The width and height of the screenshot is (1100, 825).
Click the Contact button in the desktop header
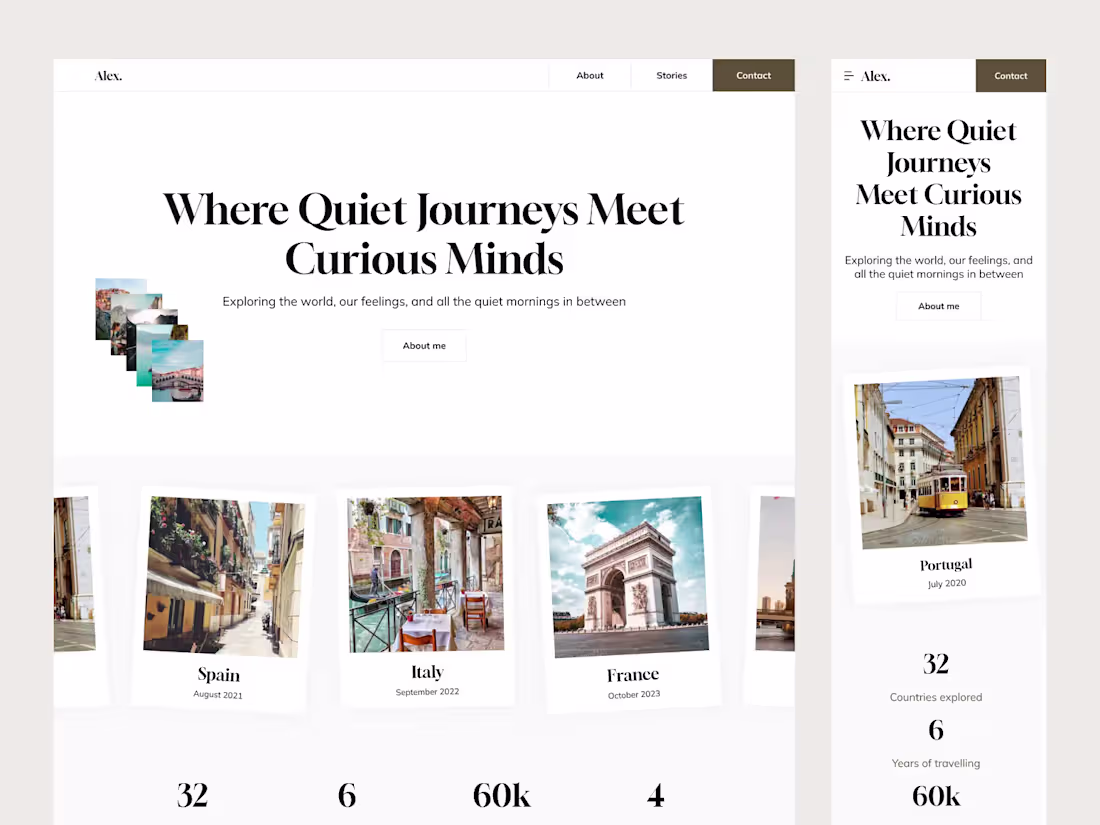point(753,75)
